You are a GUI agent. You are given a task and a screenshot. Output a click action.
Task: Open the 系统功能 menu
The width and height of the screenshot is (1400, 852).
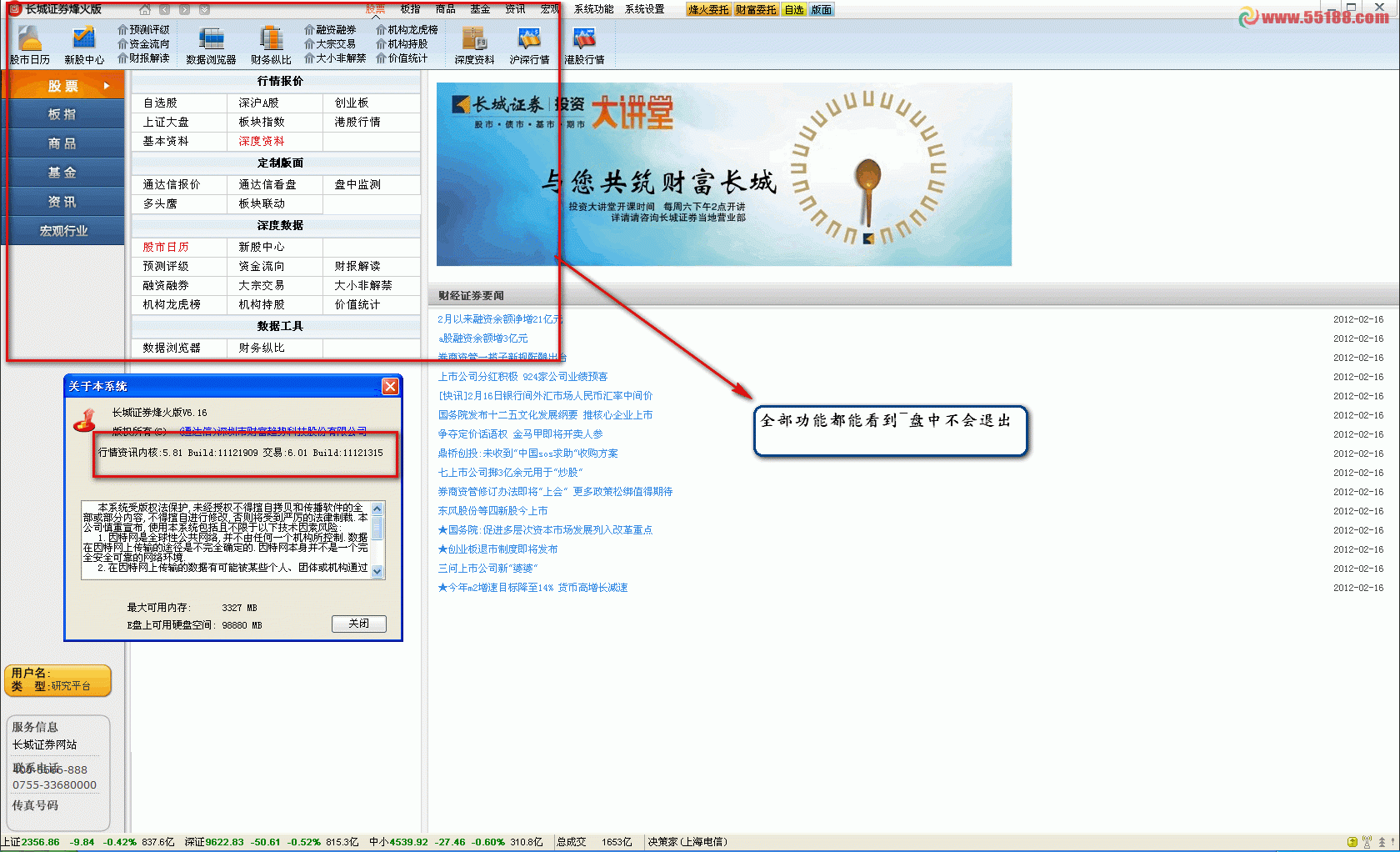[593, 9]
